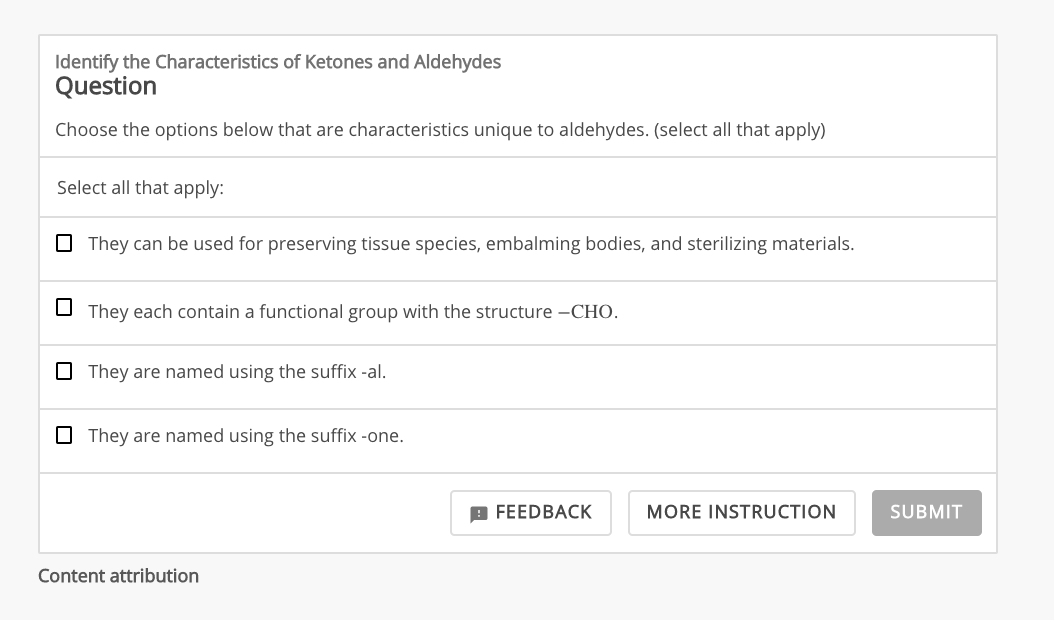Click the sentence 'They are named using the suffix -one.'

pos(246,436)
